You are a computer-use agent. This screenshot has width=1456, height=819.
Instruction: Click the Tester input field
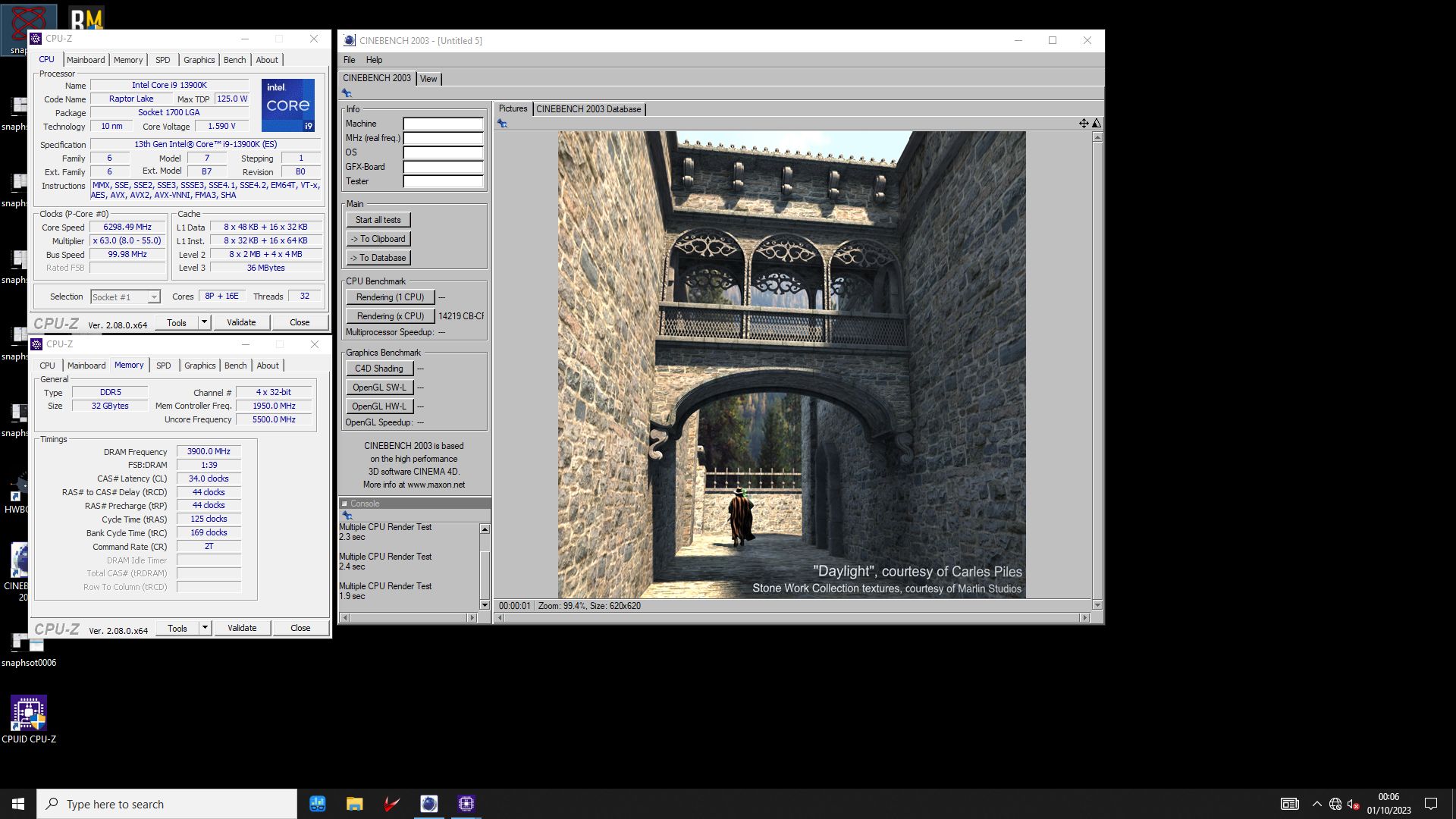443,181
